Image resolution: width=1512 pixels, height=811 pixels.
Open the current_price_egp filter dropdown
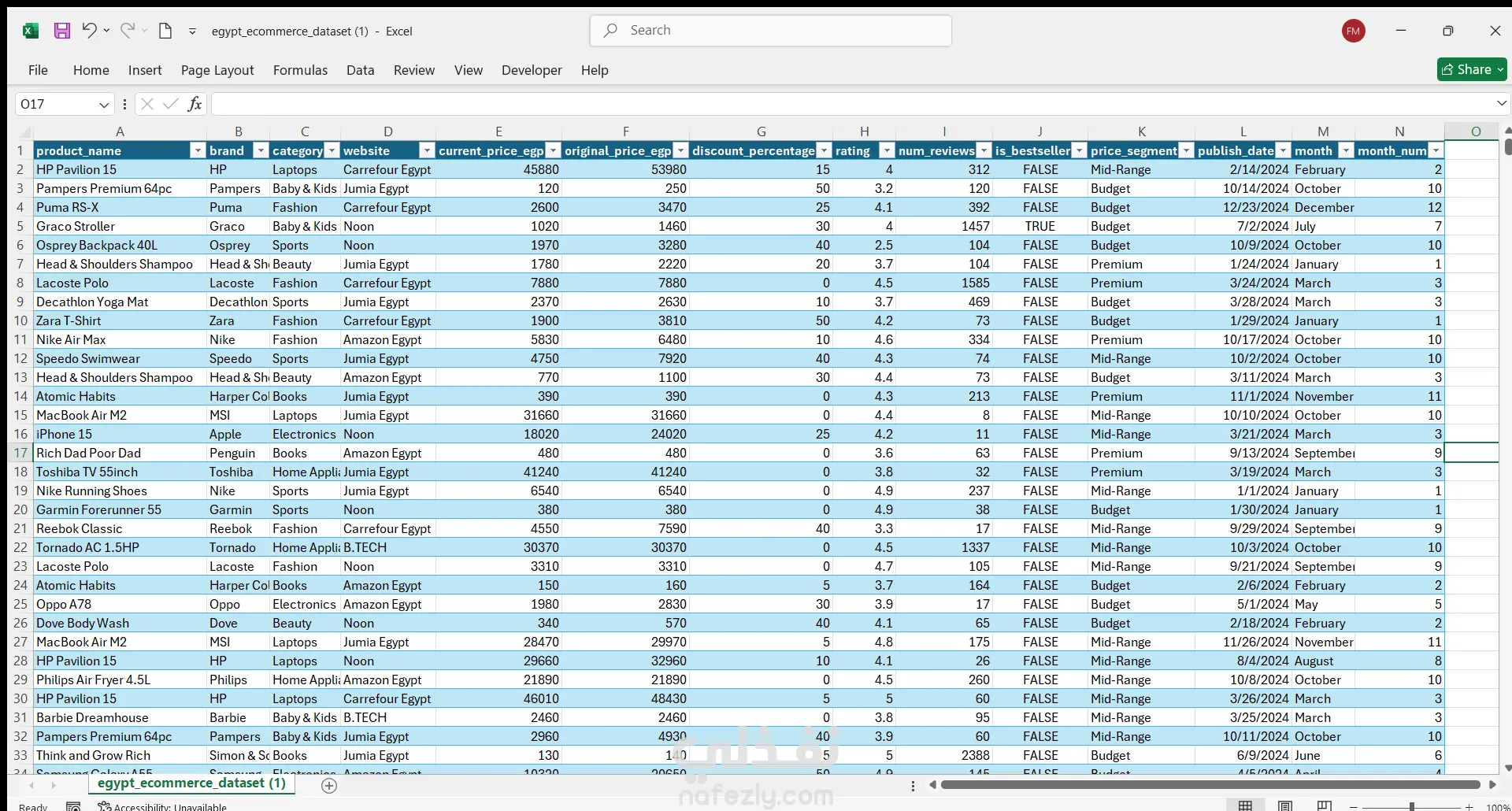[553, 150]
